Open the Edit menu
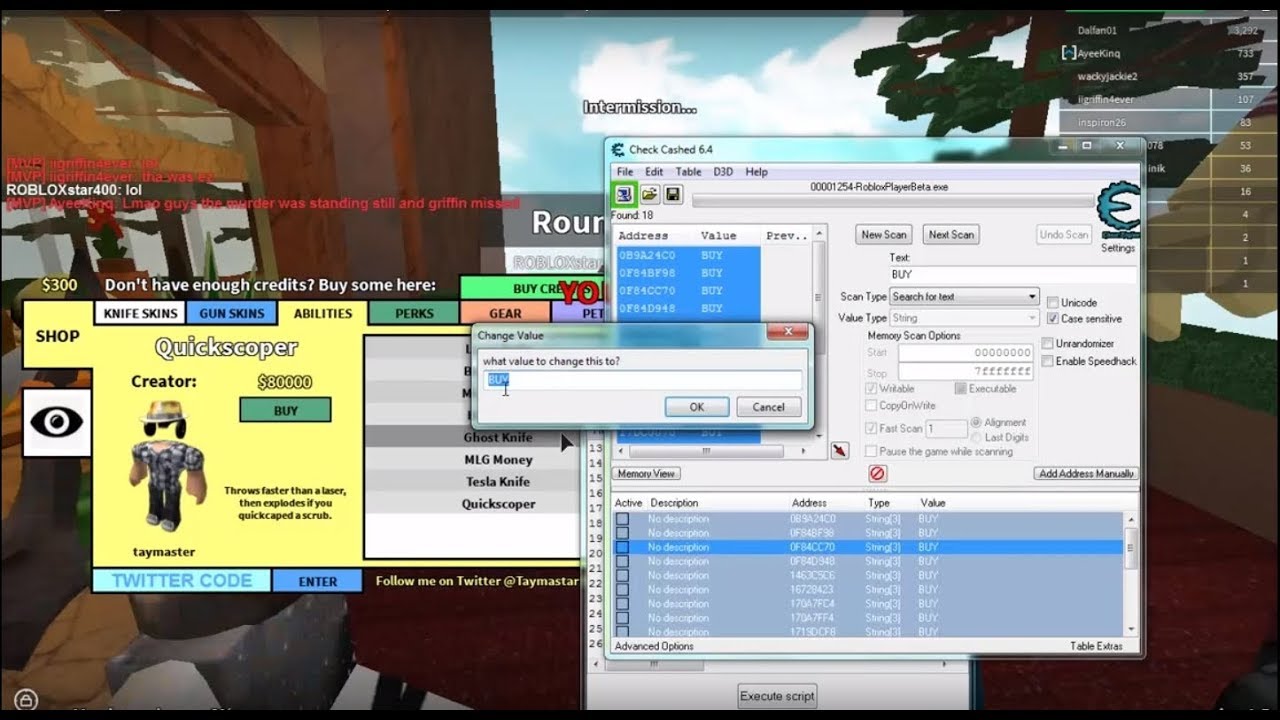Screen dimensions: 1280x720 click(654, 172)
